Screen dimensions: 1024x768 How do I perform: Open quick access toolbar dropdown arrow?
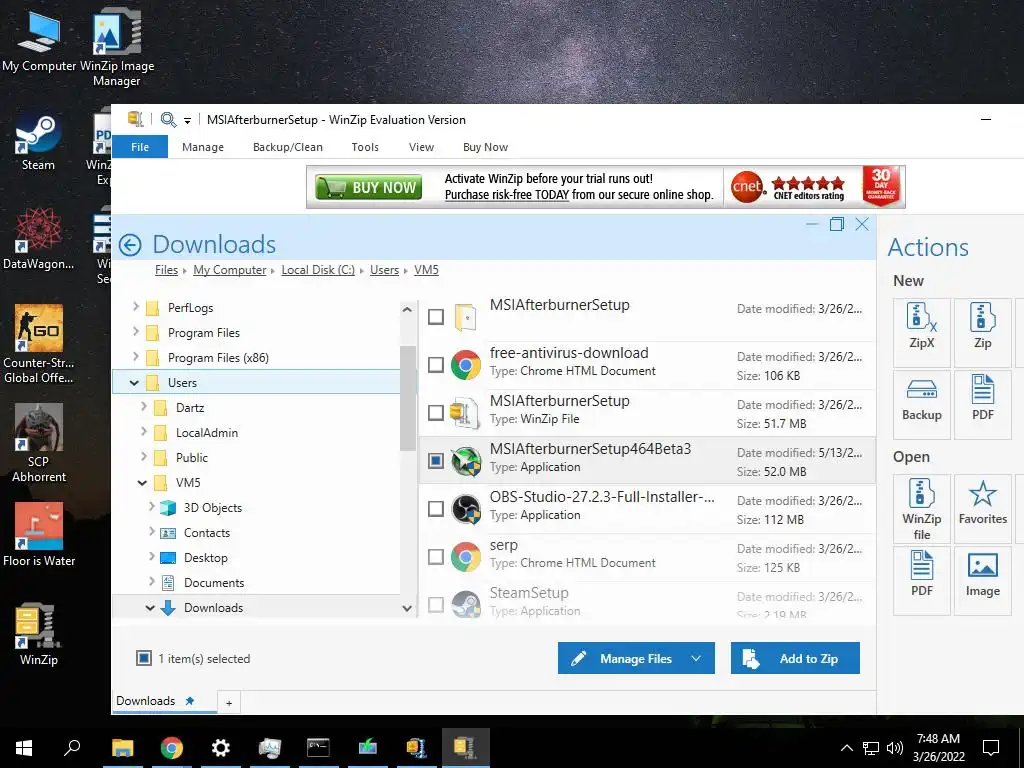(187, 120)
